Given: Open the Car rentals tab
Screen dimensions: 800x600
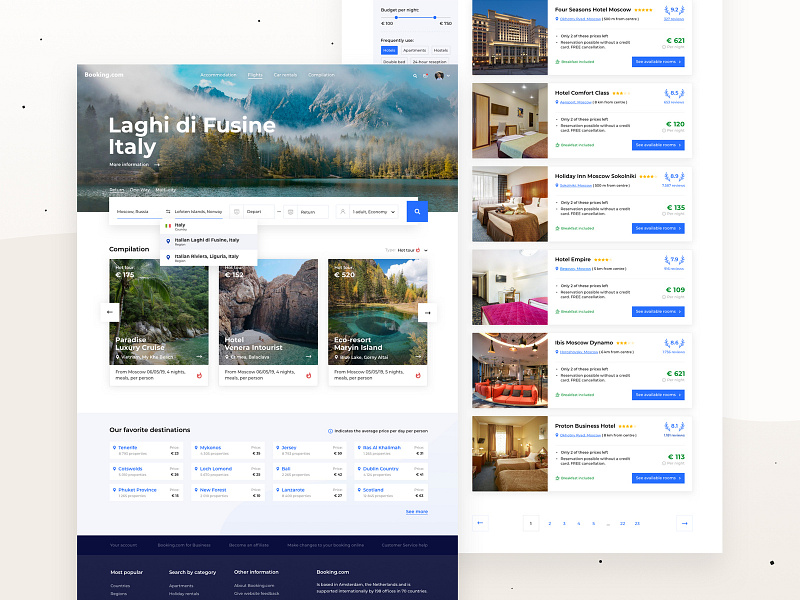Looking at the screenshot, I should coord(287,74).
